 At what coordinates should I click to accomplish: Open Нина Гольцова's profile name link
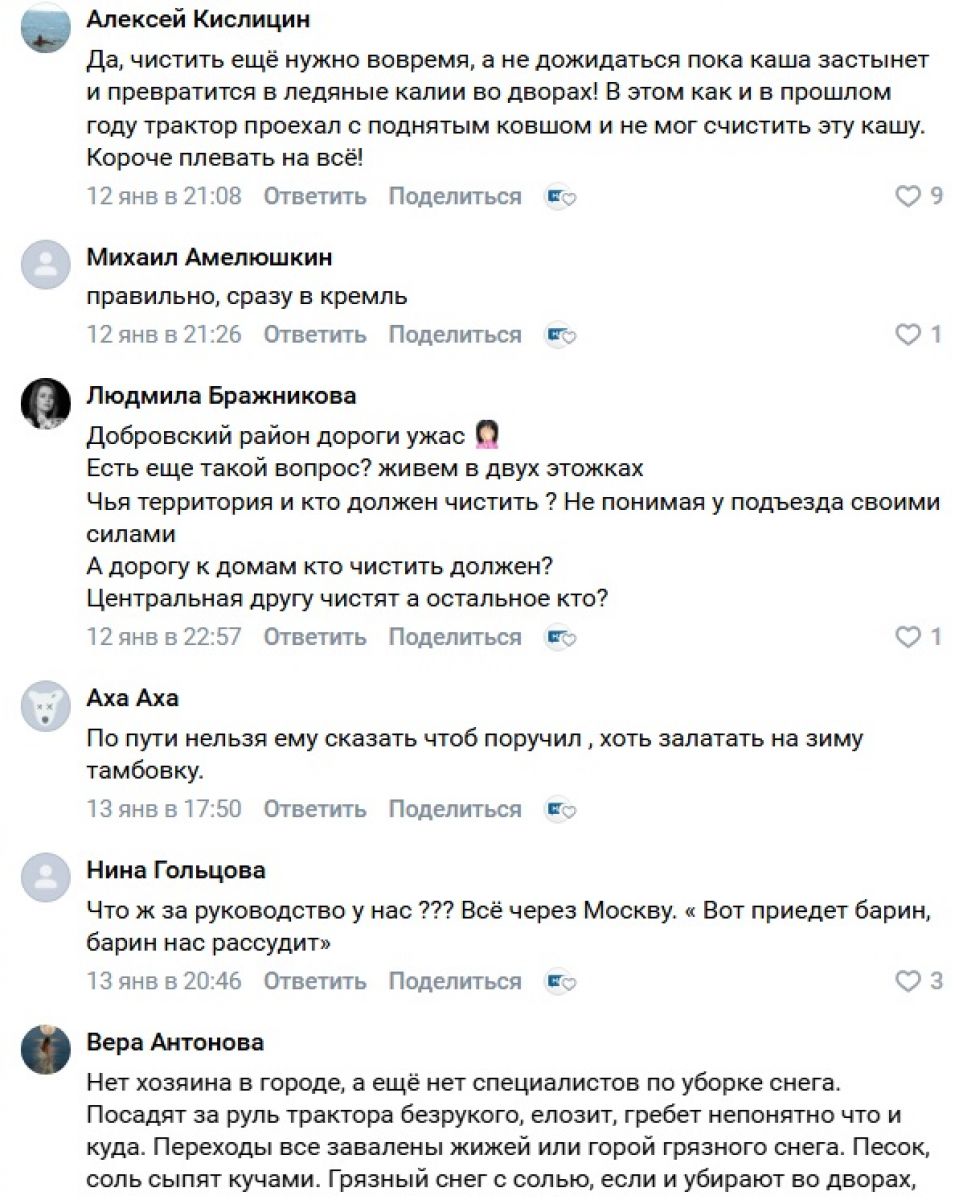(x=176, y=871)
